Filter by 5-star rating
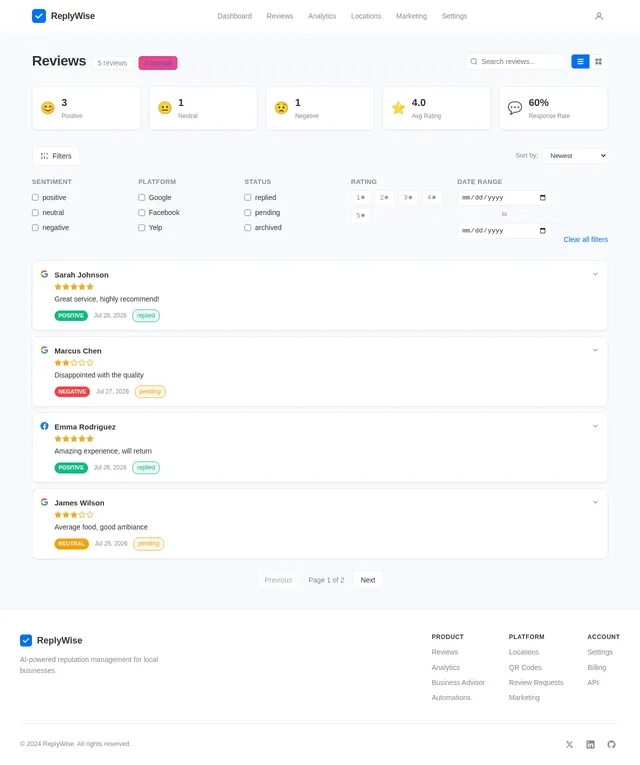 360,216
